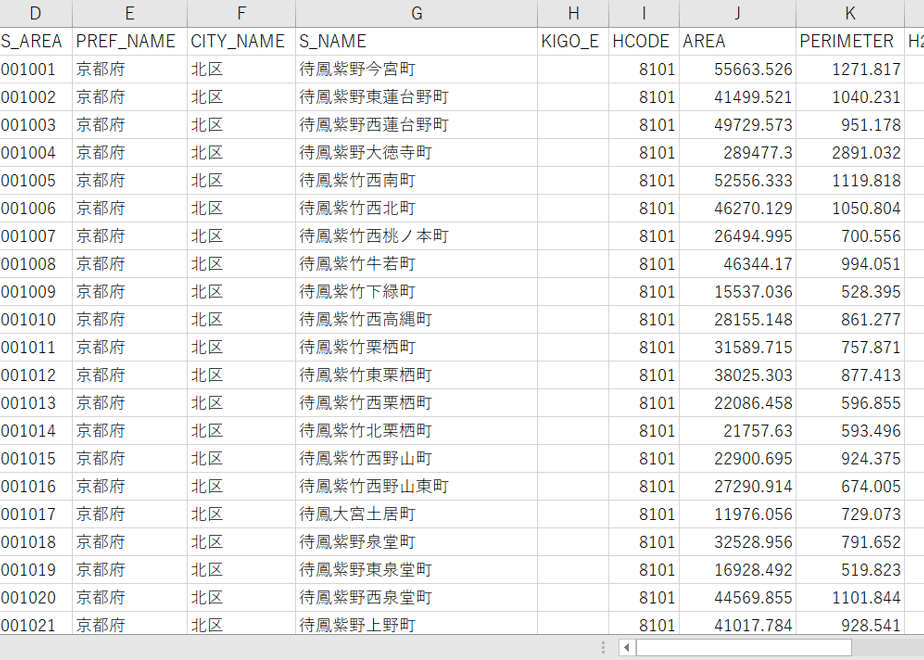Click the PERIMETER header cell
Screen dimensions: 924x660
click(850, 41)
